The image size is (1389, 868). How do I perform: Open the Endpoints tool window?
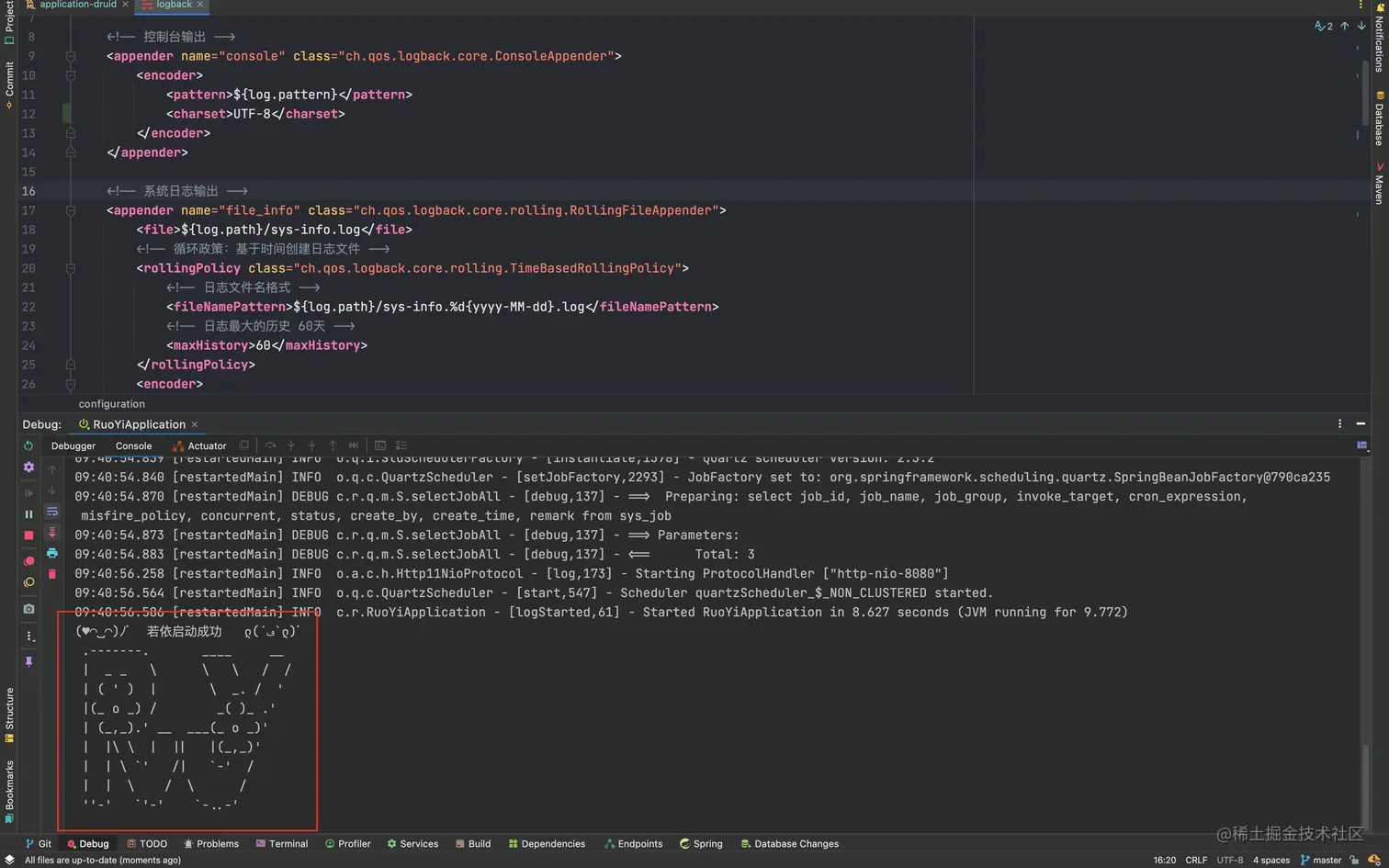point(634,844)
